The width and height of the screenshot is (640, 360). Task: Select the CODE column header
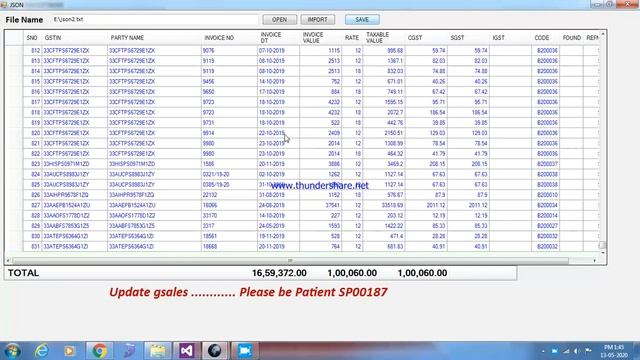click(x=545, y=38)
